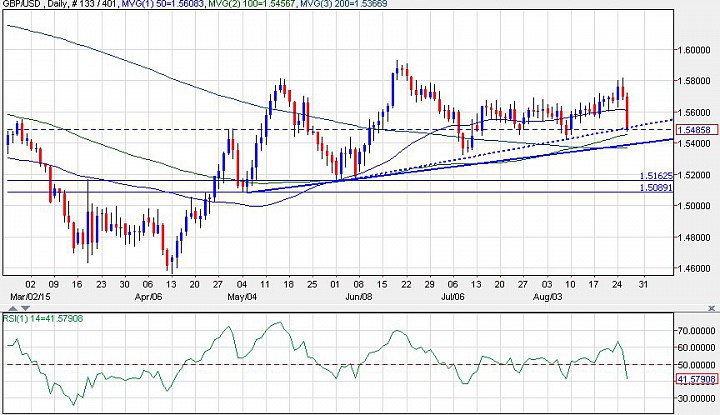Click the 1.60000 price axis label
Viewport: 720px width, 415px height.
696,50
